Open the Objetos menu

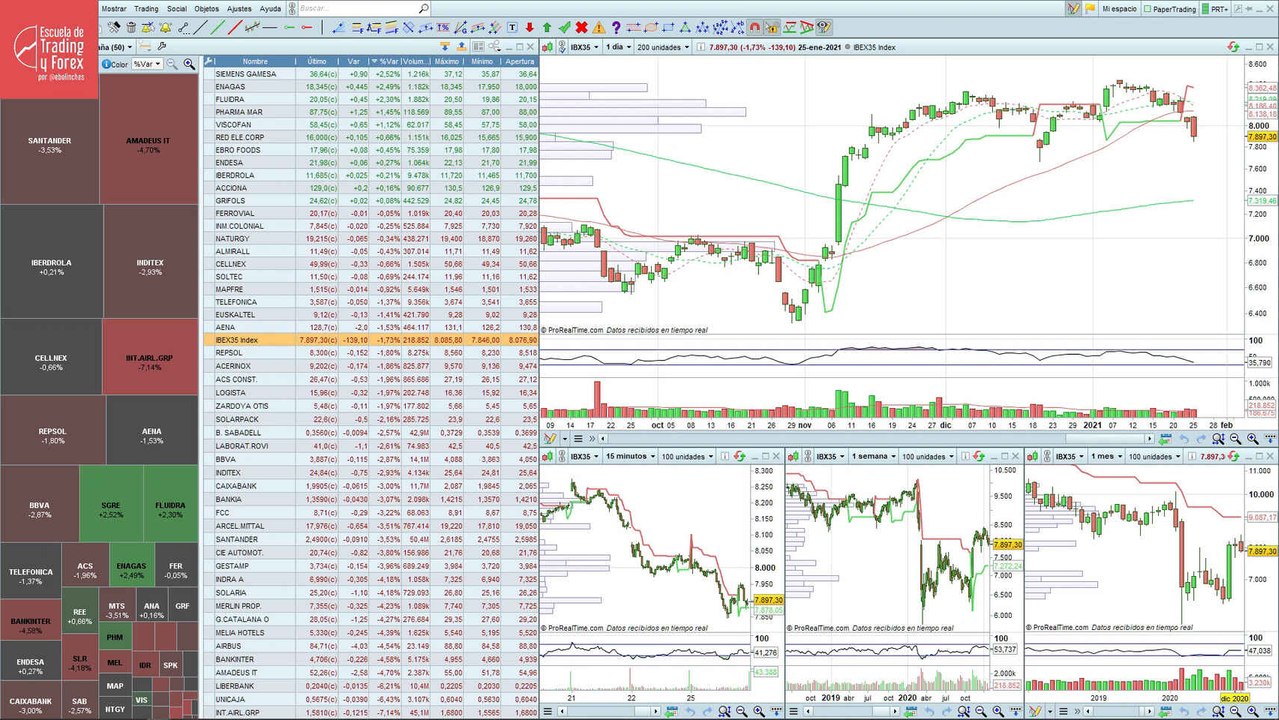pyautogui.click(x=207, y=8)
